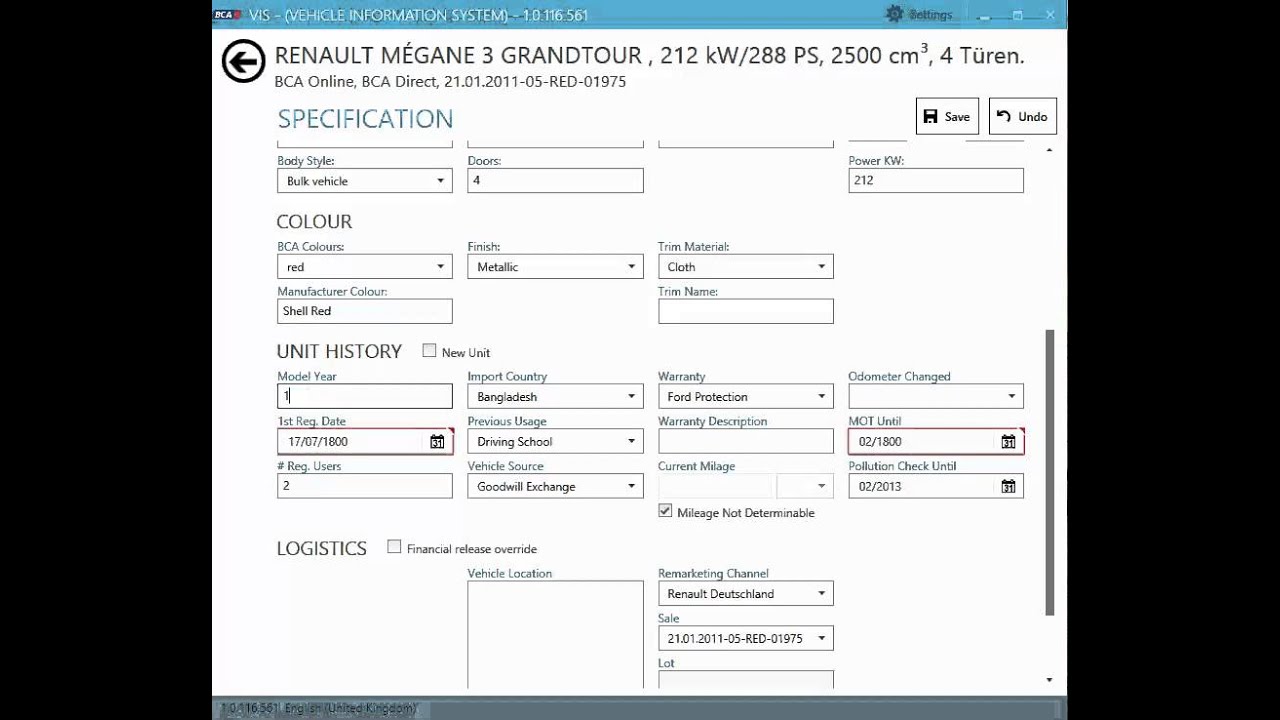
Task: Open the Body Style dropdown
Action: tap(364, 181)
